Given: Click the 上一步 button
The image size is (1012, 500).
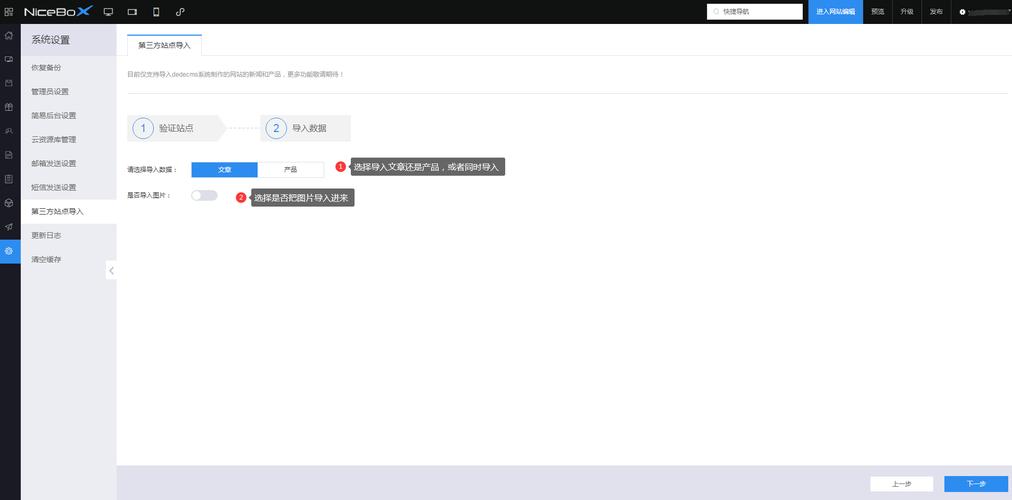Looking at the screenshot, I should click(x=902, y=484).
